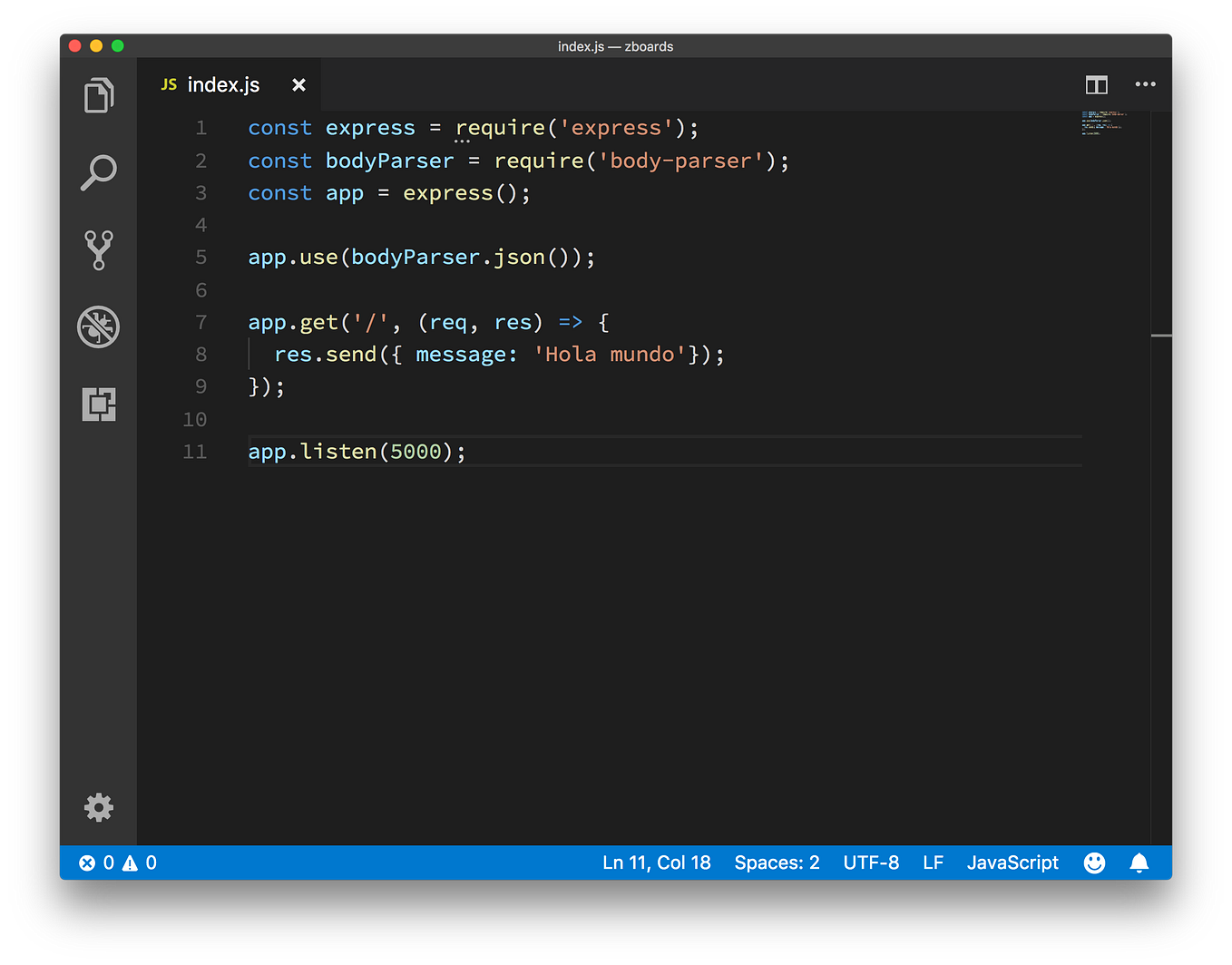Screen dimensions: 1232x965
Task: Split the editor with the split icon
Action: pyautogui.click(x=1096, y=84)
